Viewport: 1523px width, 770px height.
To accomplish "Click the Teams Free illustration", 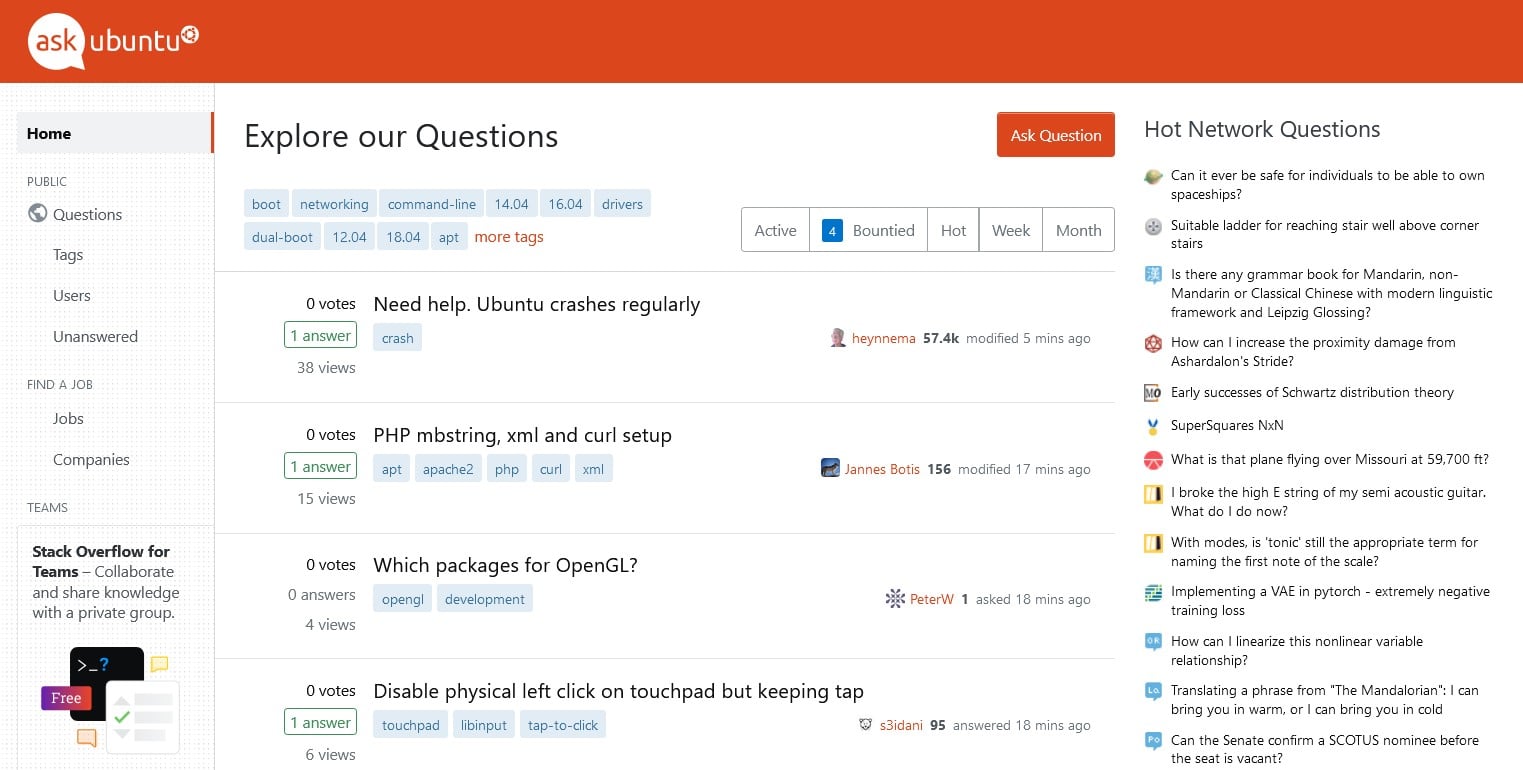I will point(110,699).
